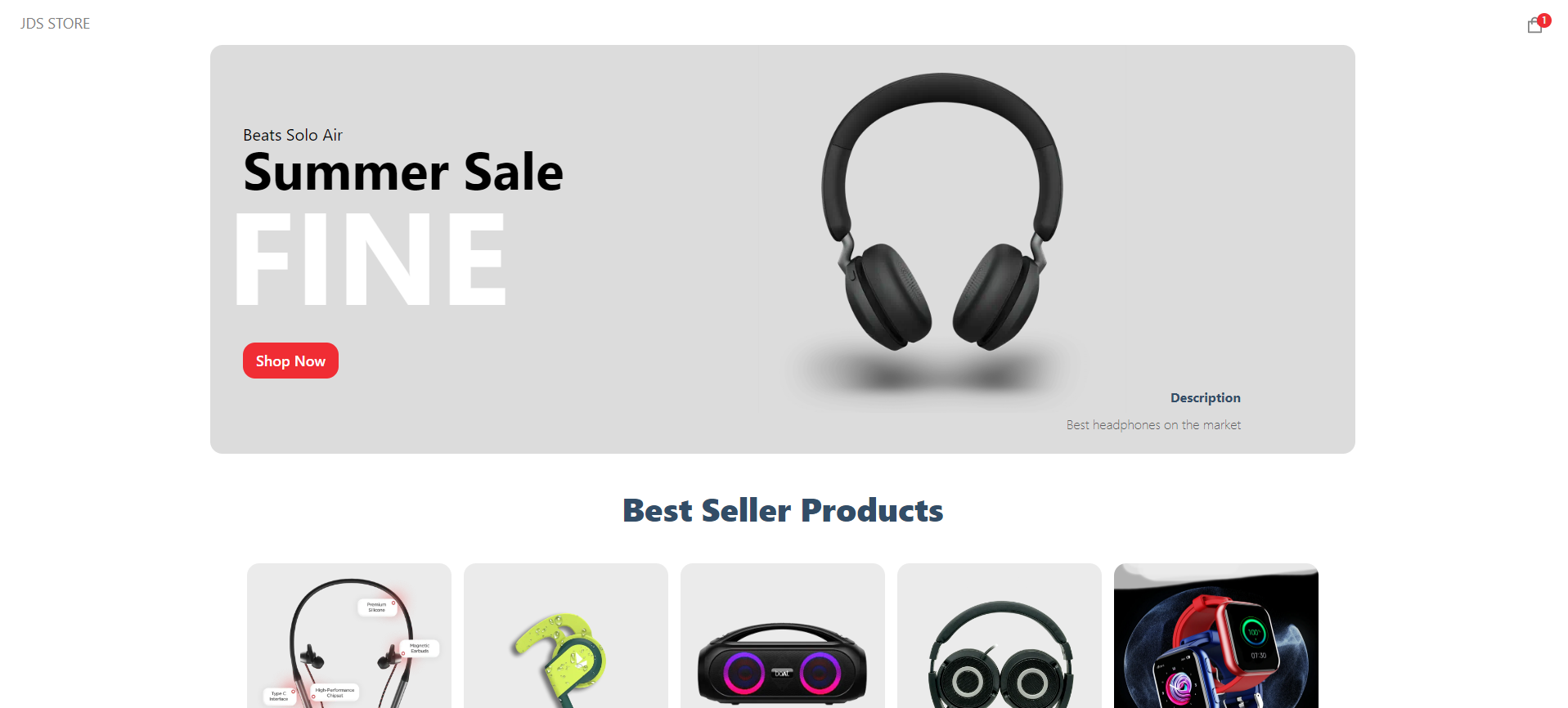Click the Premium Silicone callout on neckband
Viewport: 1568px width, 708px height.
point(377,607)
